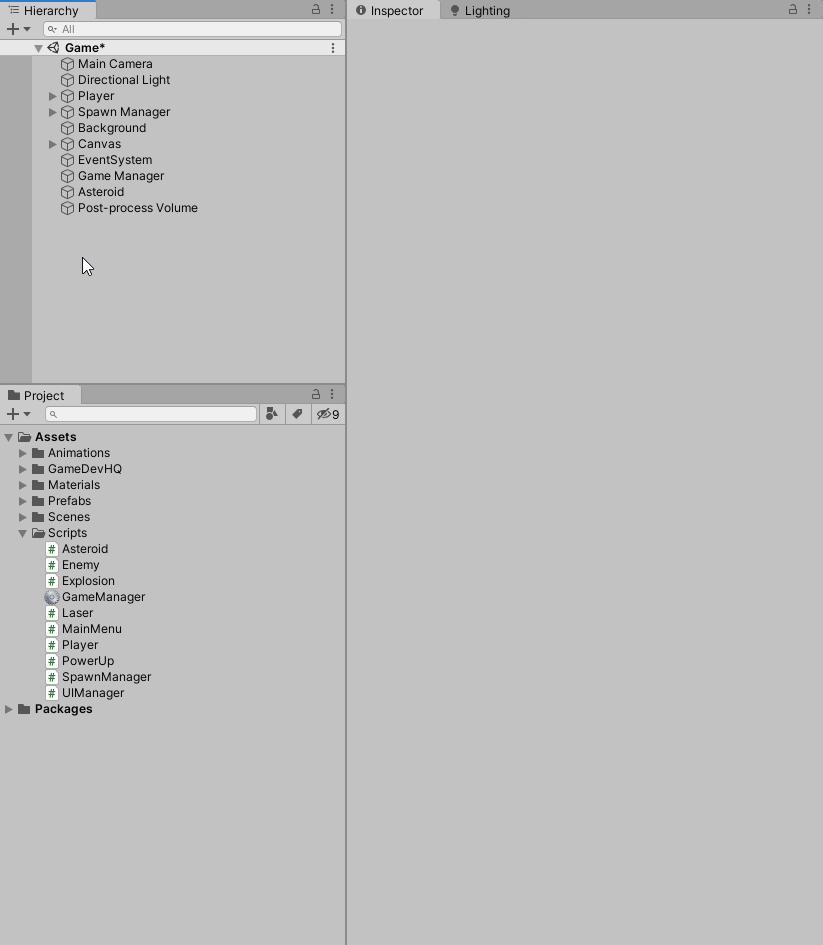Open the Project create plus dropdown
The height and width of the screenshot is (945, 823).
18,414
